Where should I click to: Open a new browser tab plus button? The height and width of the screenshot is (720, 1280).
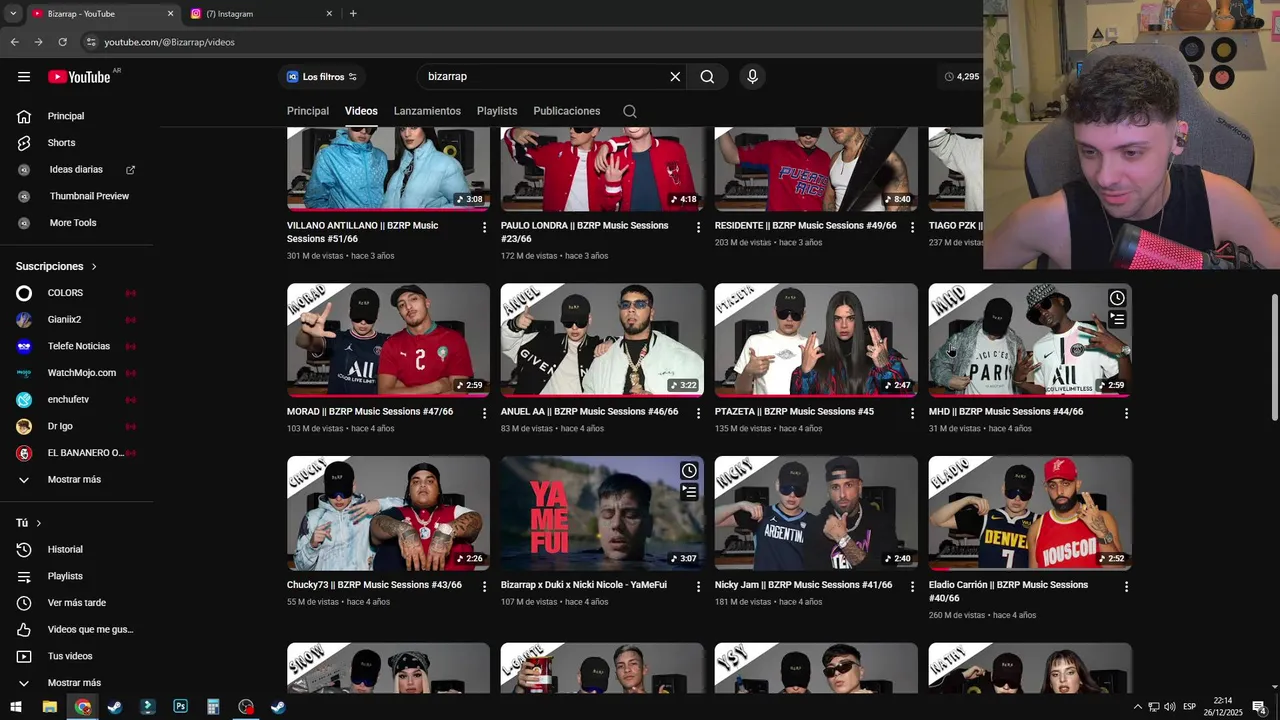tap(353, 14)
